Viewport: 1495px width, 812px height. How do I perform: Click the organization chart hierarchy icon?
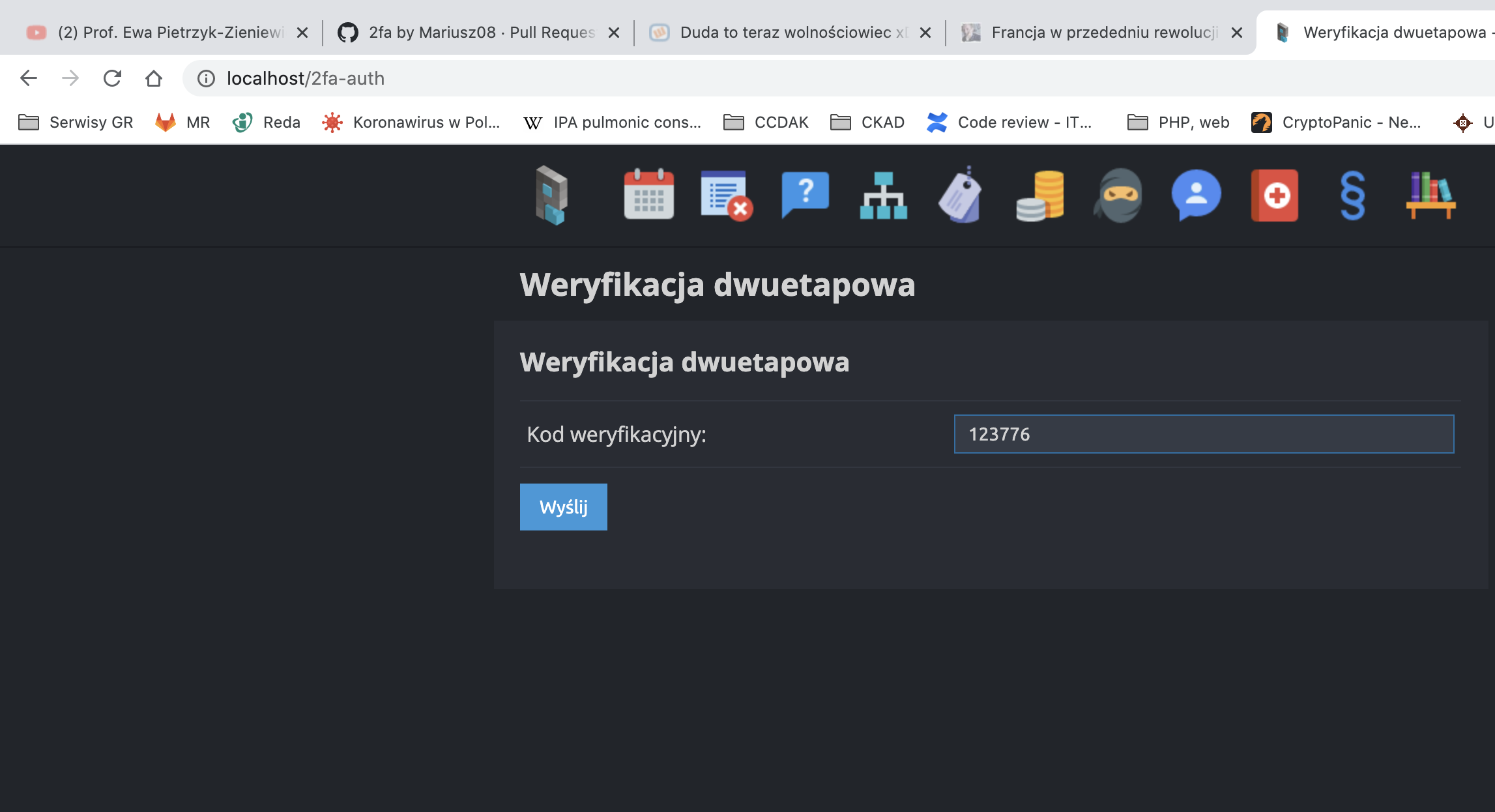pos(883,195)
